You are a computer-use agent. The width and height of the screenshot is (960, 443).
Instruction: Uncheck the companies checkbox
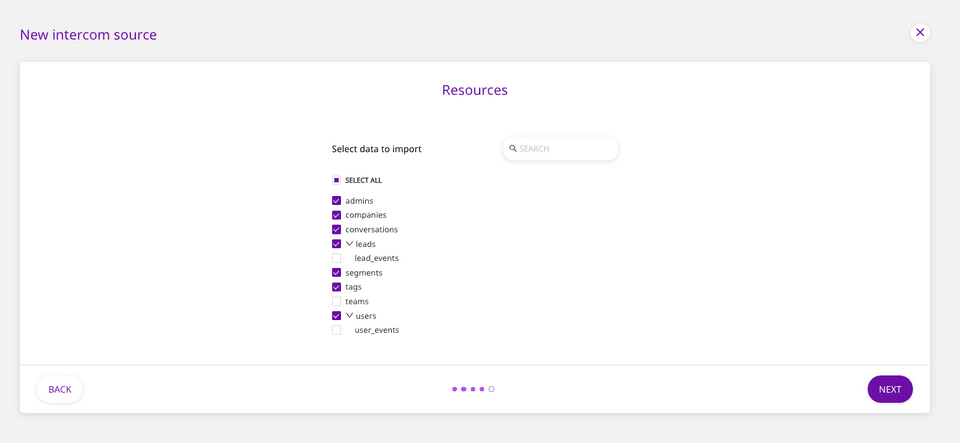(x=336, y=215)
